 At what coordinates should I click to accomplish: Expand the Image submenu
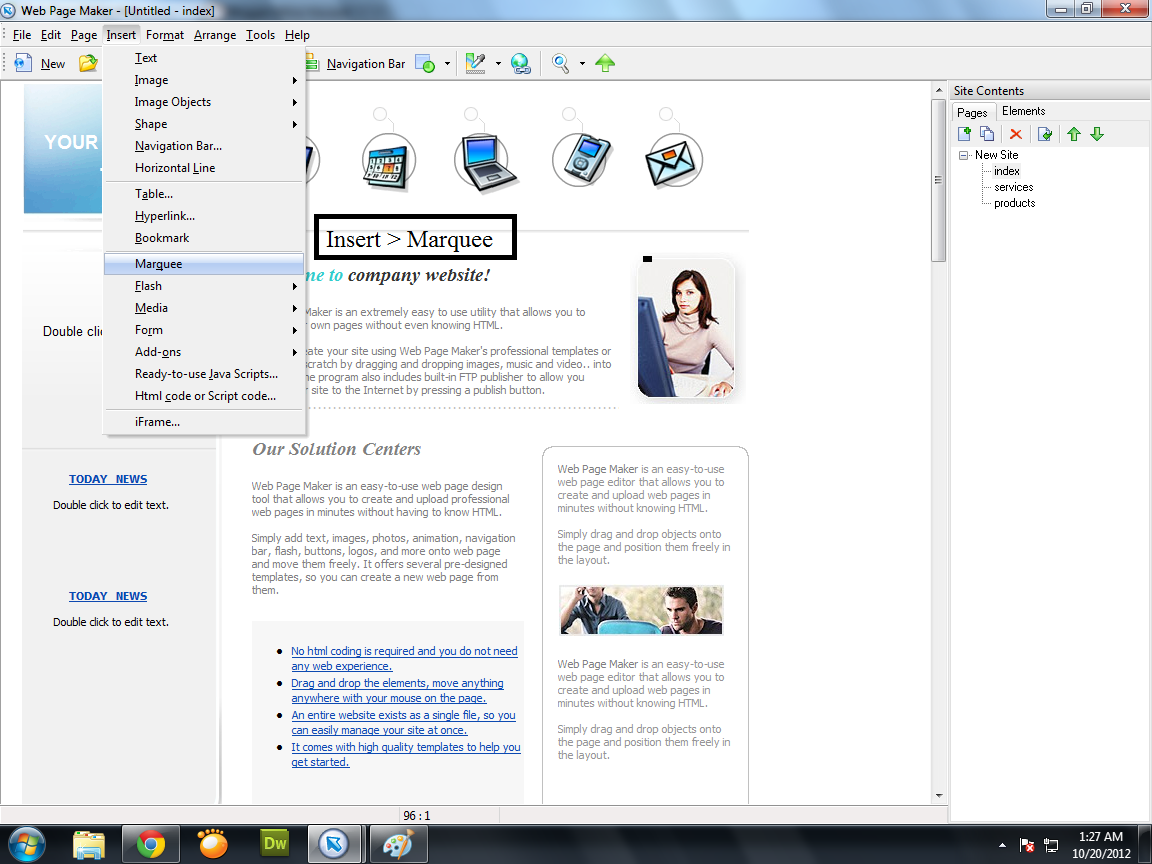(204, 80)
